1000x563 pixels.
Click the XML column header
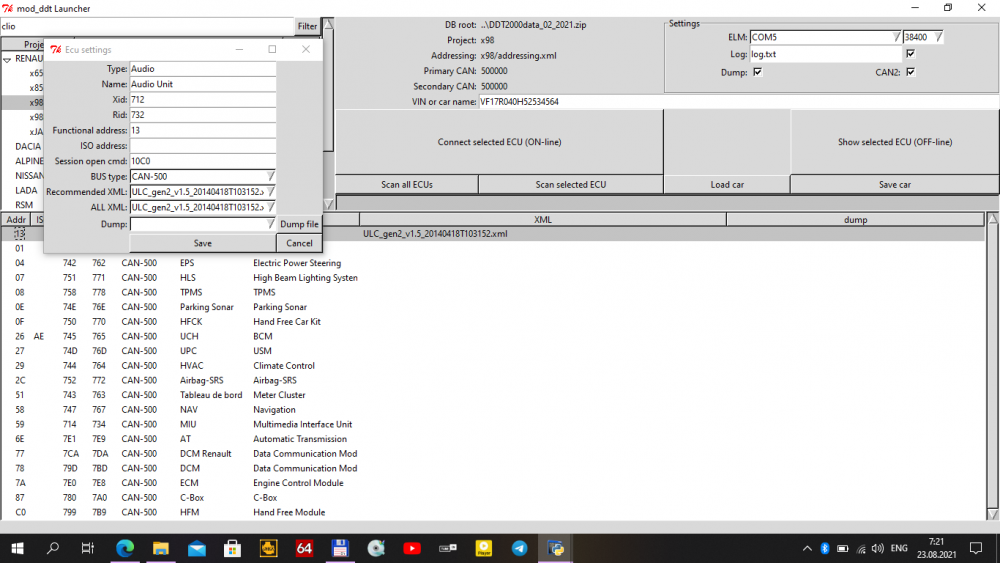point(543,219)
